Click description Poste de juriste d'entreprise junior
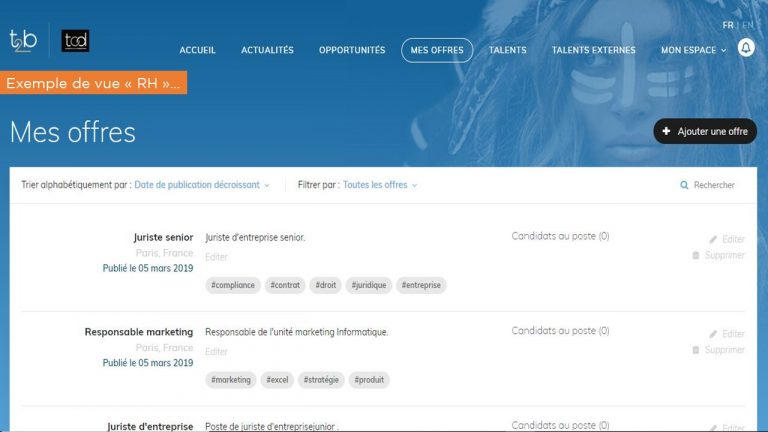The image size is (768, 432). click(272, 426)
